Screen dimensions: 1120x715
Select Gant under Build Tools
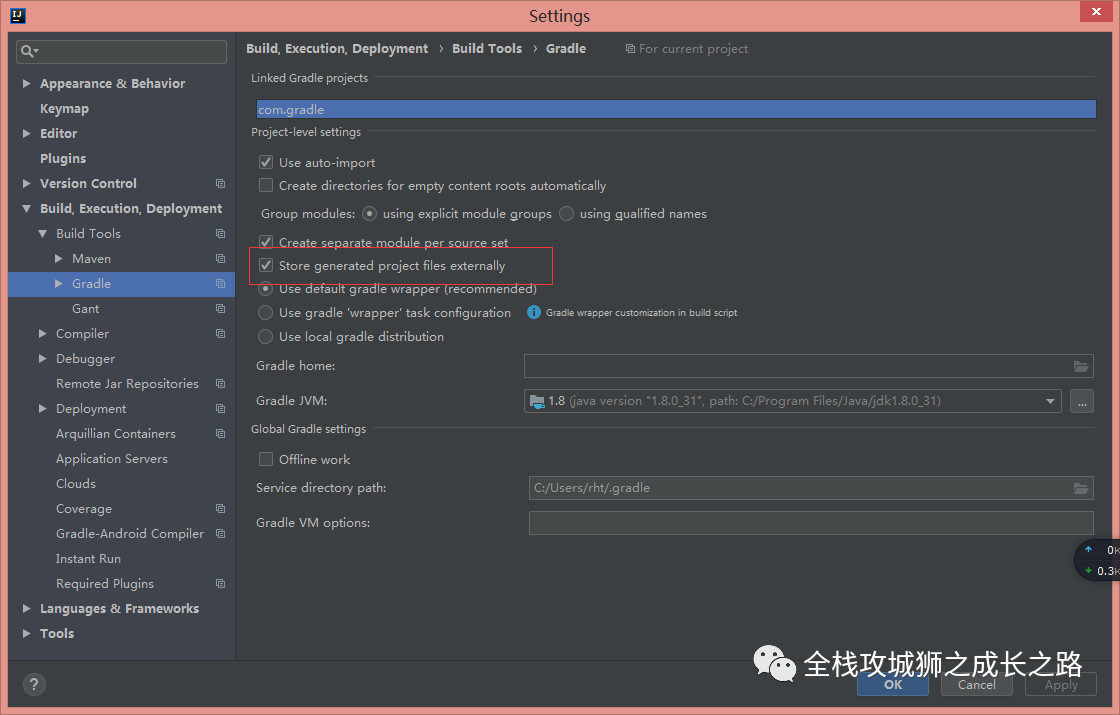coord(86,309)
